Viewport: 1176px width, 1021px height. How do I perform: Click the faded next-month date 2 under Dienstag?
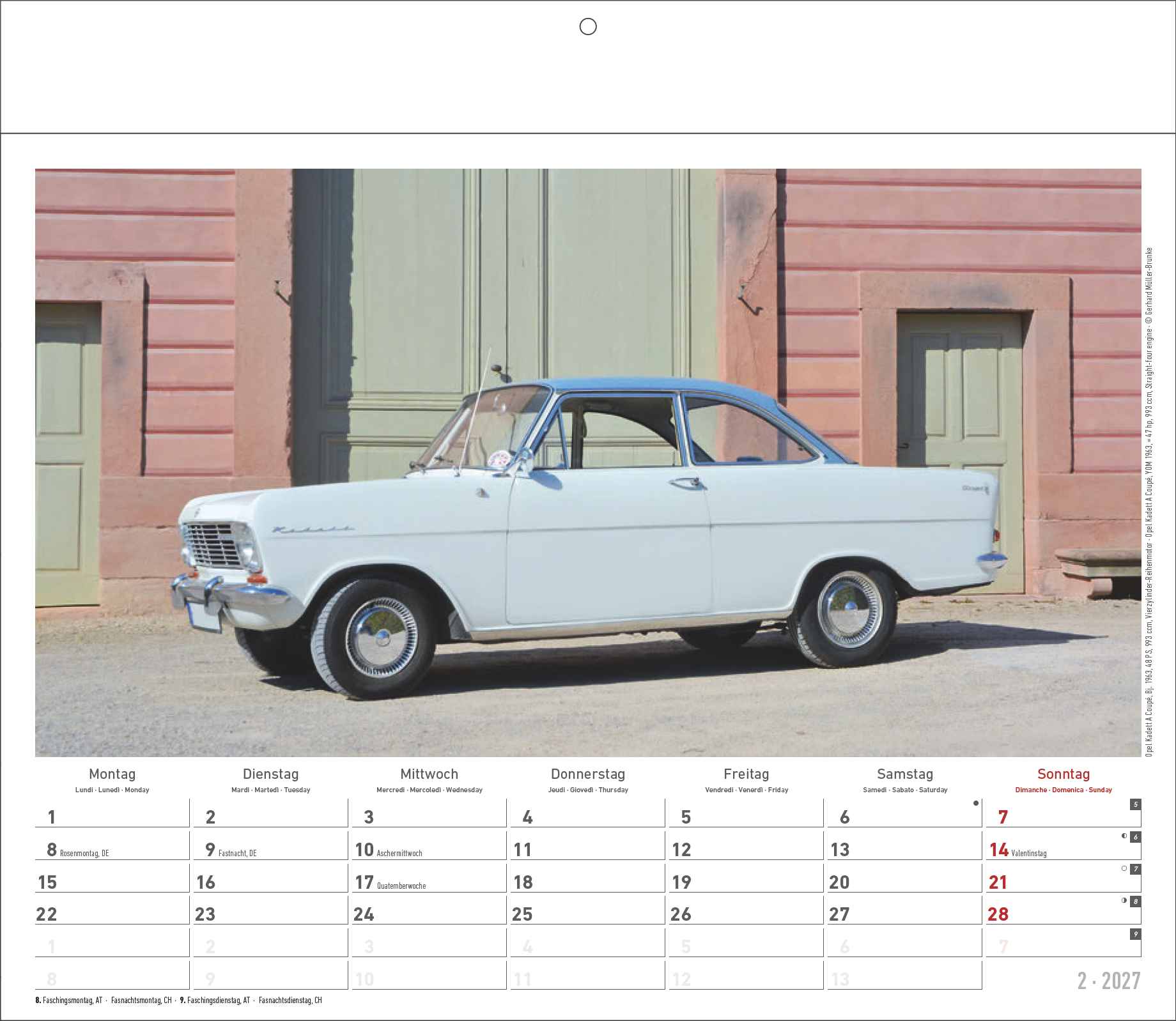(x=210, y=947)
